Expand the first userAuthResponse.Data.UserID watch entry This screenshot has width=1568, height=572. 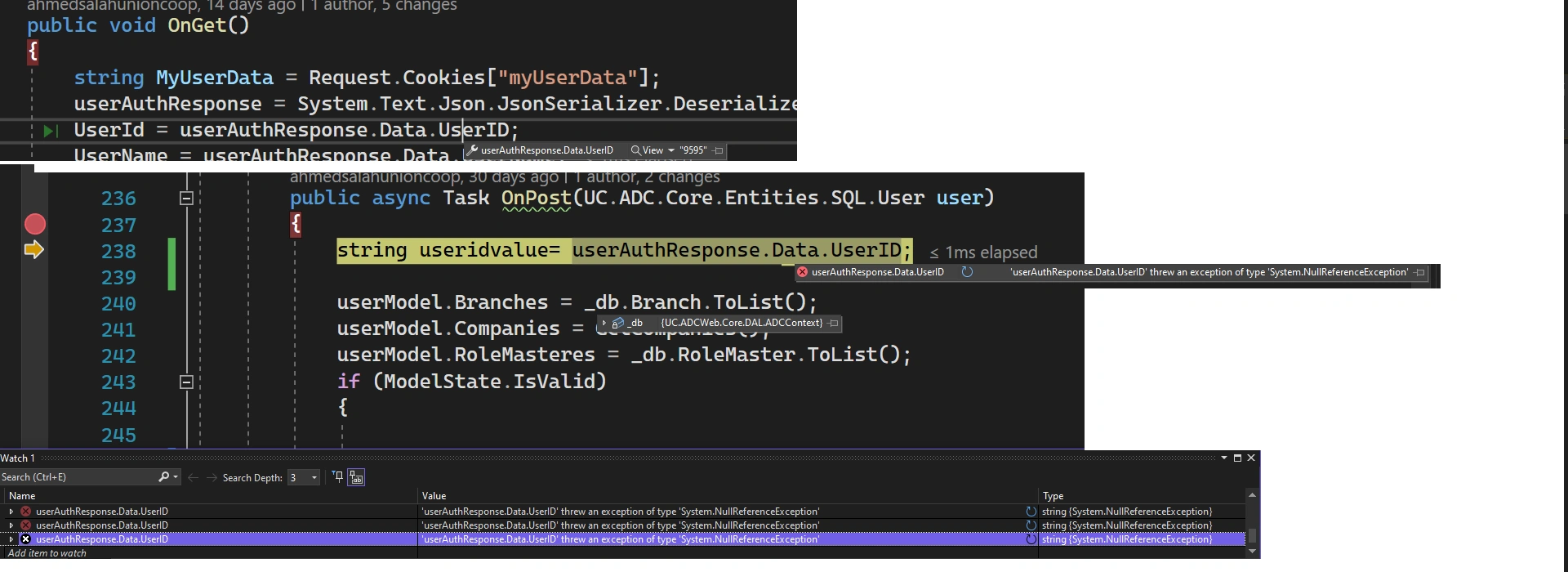11,512
